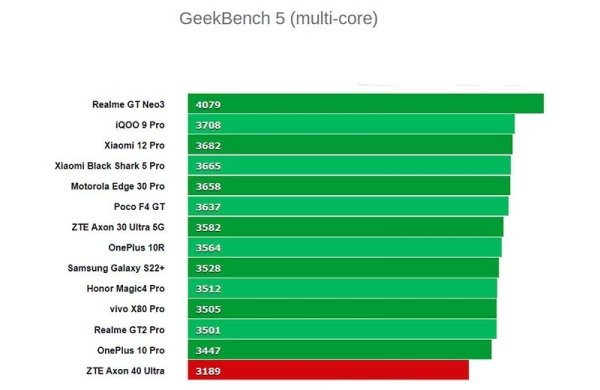
Task: Click the Realme GT Neo3 bar
Action: point(365,103)
